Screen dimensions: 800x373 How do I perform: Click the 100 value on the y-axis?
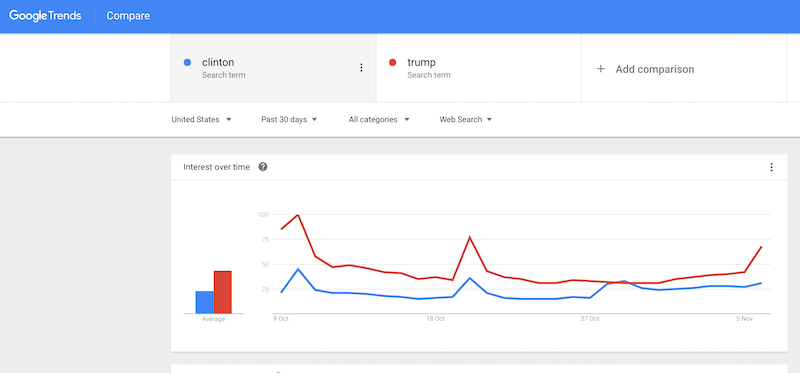263,214
